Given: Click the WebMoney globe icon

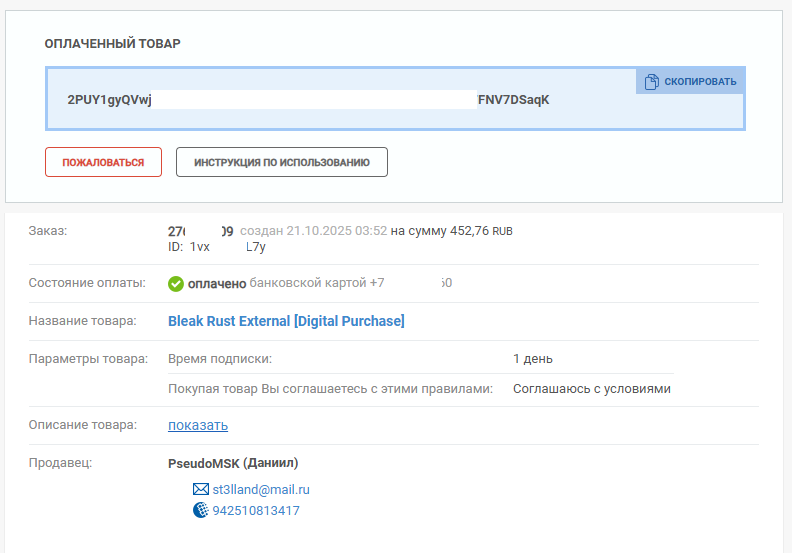Looking at the screenshot, I should pyautogui.click(x=201, y=510).
